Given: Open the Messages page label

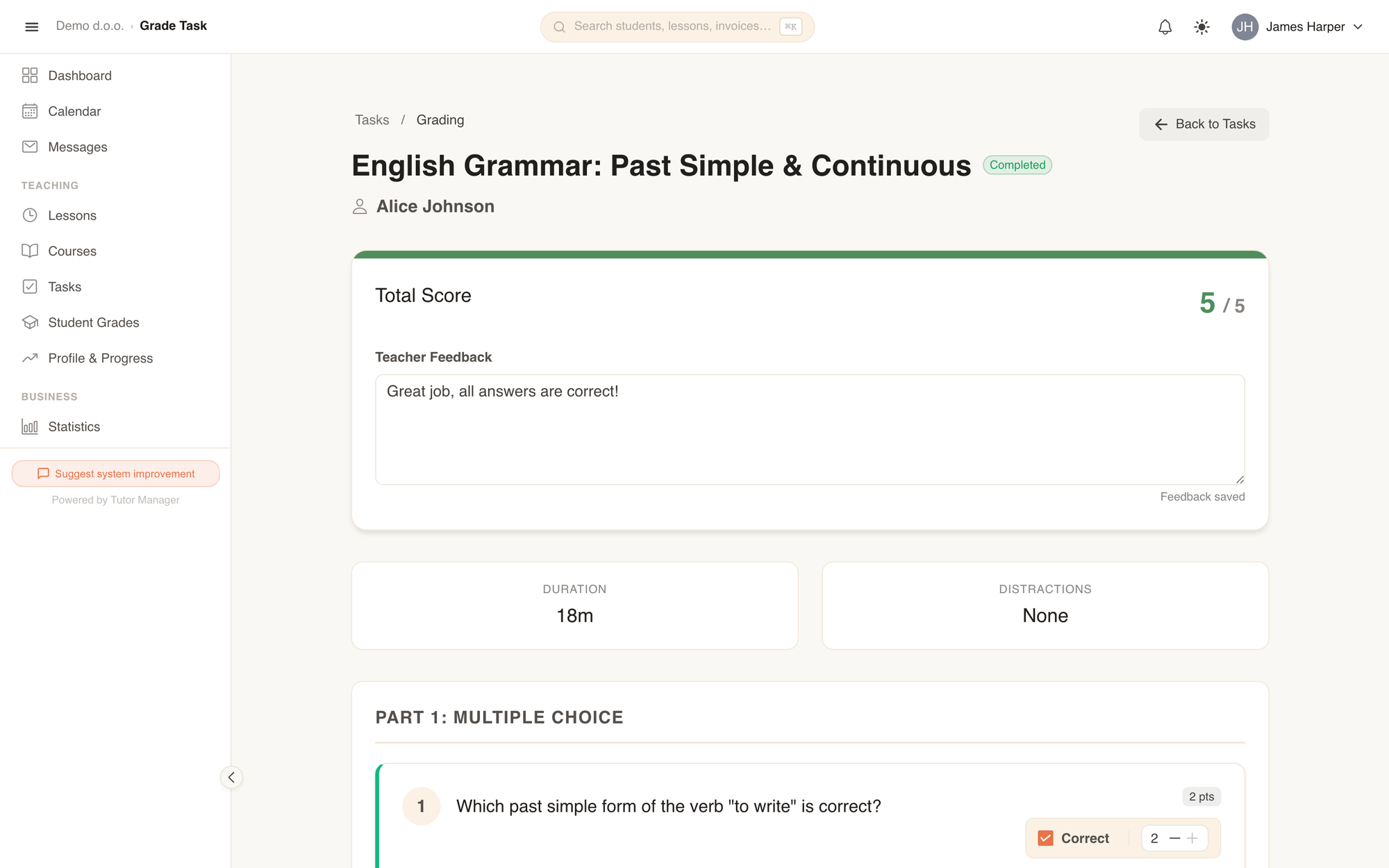Looking at the screenshot, I should 78,147.
